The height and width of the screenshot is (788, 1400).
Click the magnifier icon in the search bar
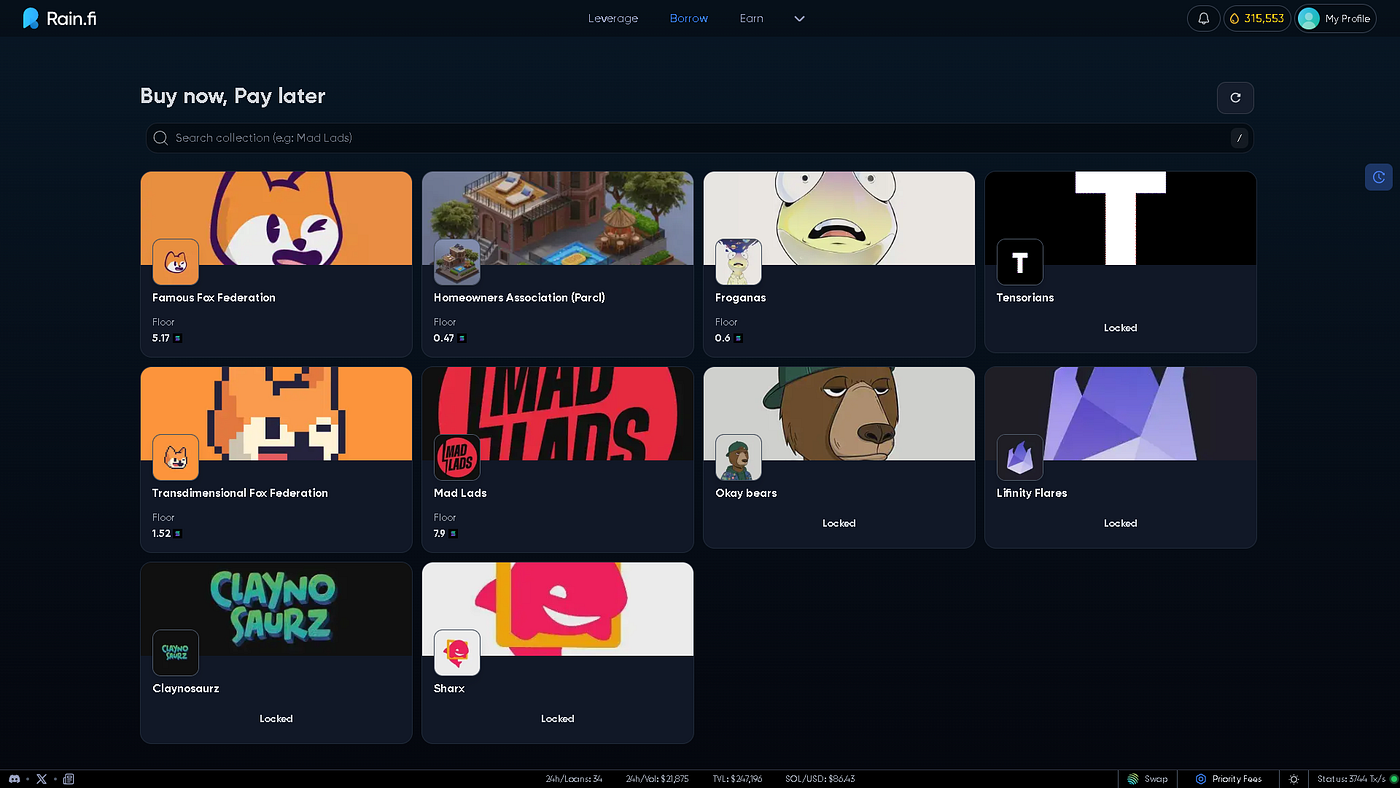[161, 138]
